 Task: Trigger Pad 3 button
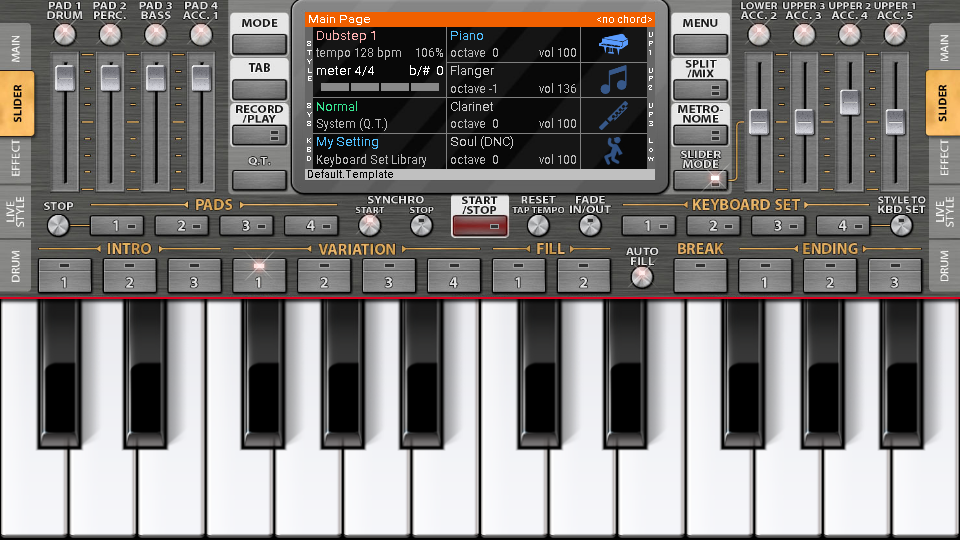[x=247, y=226]
